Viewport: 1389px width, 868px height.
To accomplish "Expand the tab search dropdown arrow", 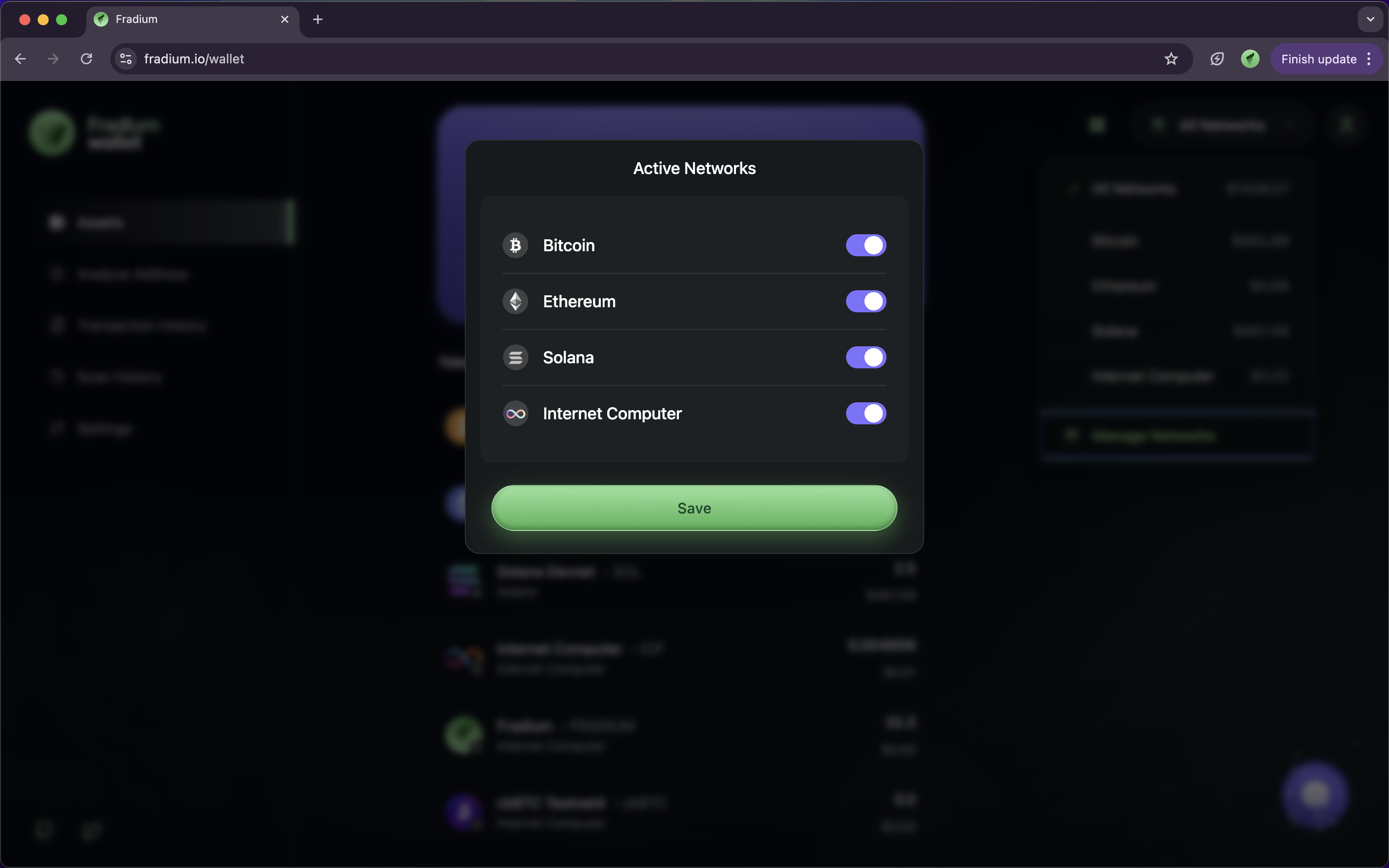I will pos(1370,19).
